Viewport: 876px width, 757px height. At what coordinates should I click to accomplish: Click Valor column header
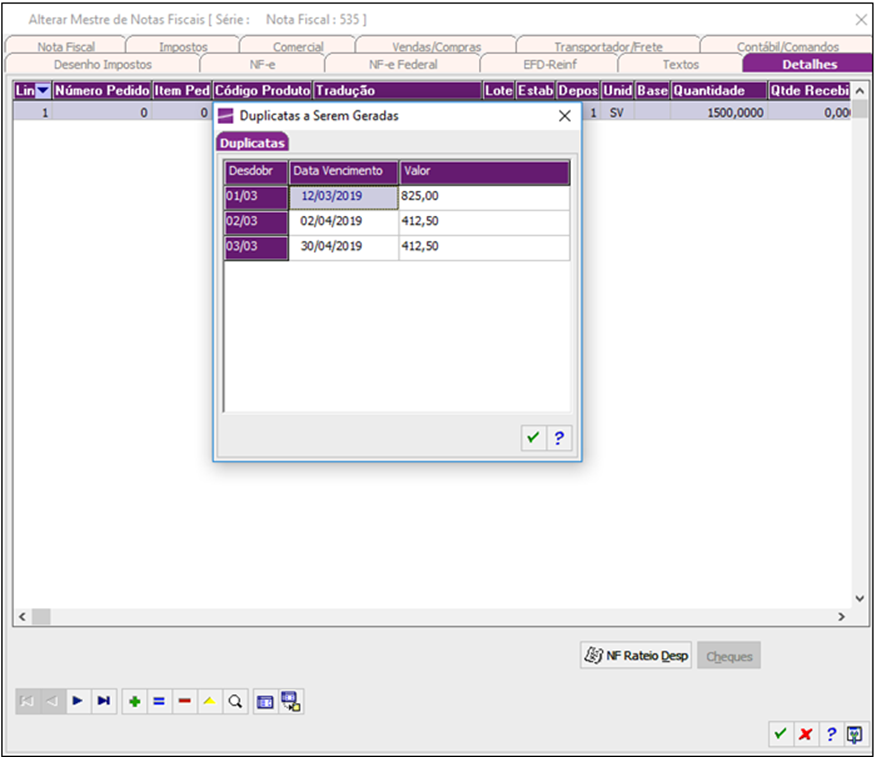484,172
